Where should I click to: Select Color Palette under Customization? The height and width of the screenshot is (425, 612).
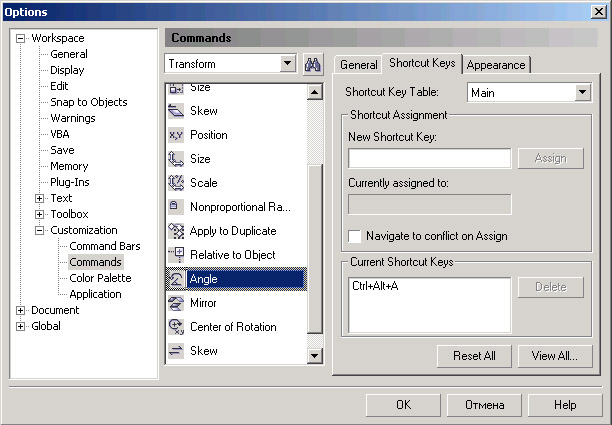tap(100, 278)
